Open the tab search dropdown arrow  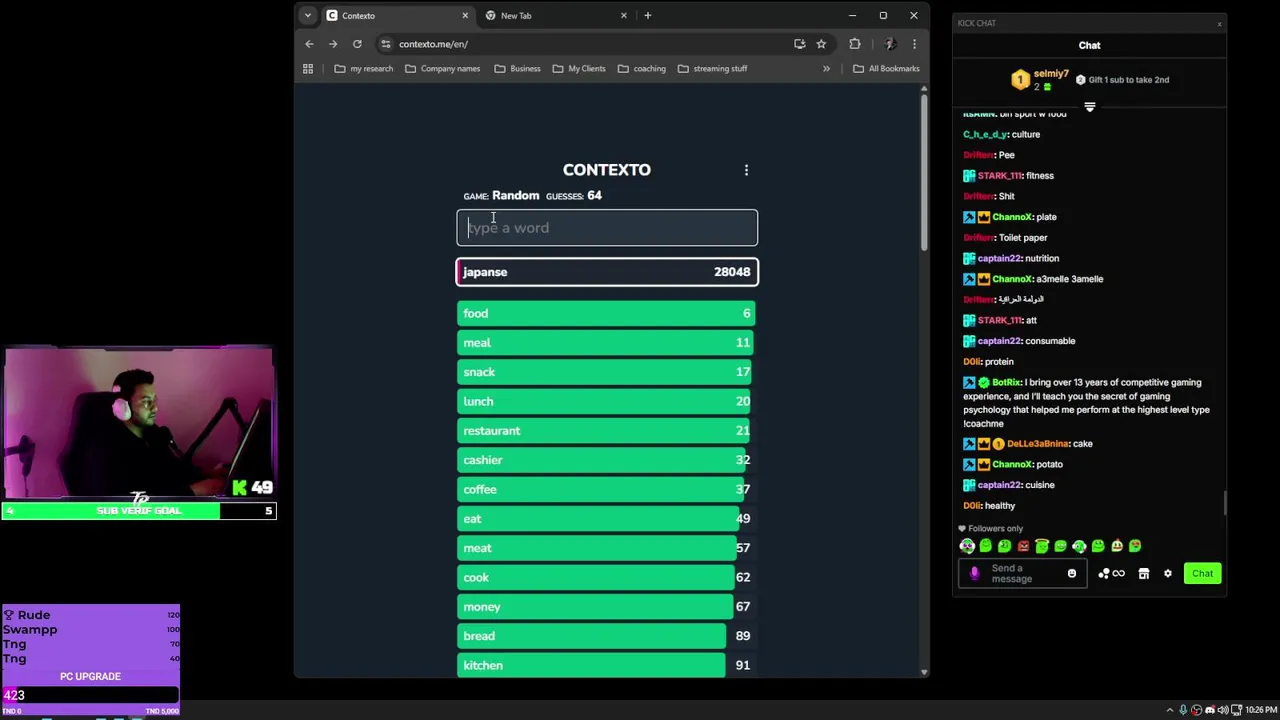tap(307, 15)
